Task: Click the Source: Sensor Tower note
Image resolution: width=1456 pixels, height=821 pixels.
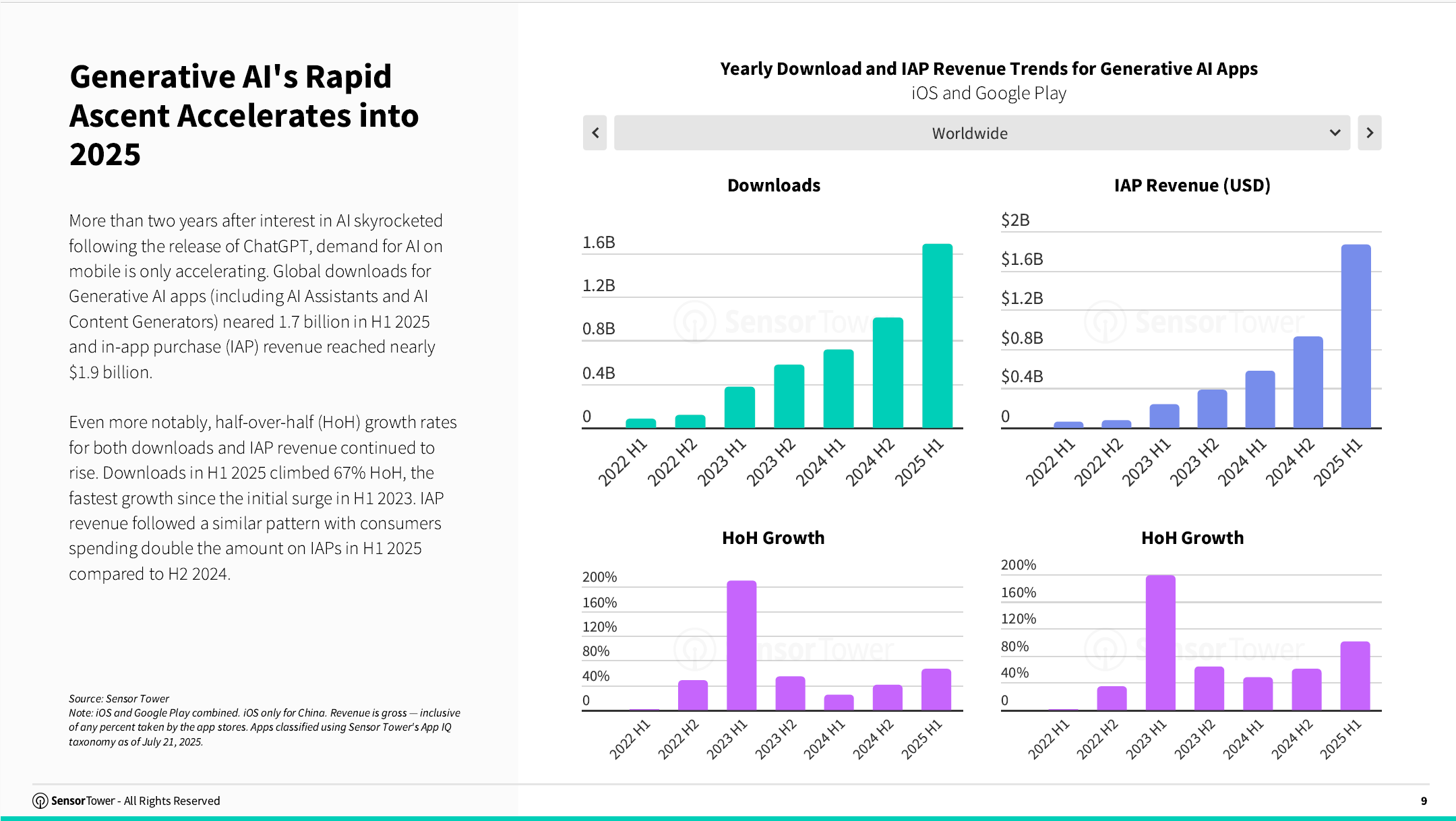Action: click(119, 698)
